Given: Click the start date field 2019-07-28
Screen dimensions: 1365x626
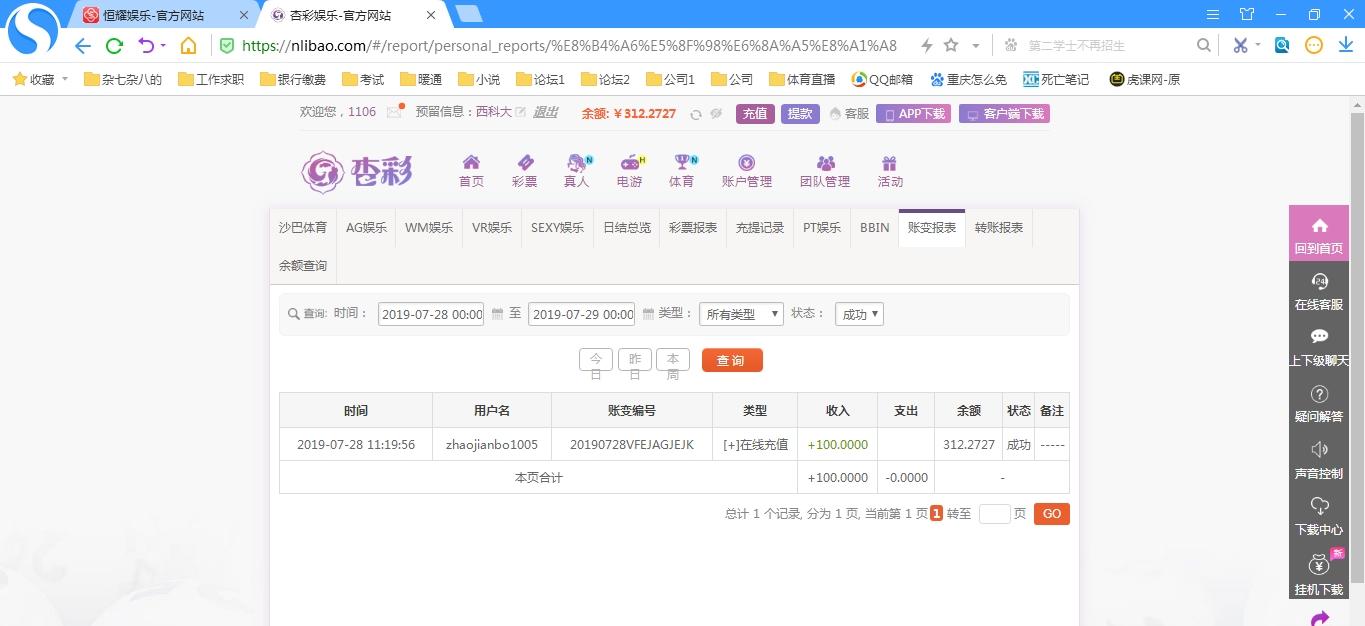Looking at the screenshot, I should tap(431, 314).
